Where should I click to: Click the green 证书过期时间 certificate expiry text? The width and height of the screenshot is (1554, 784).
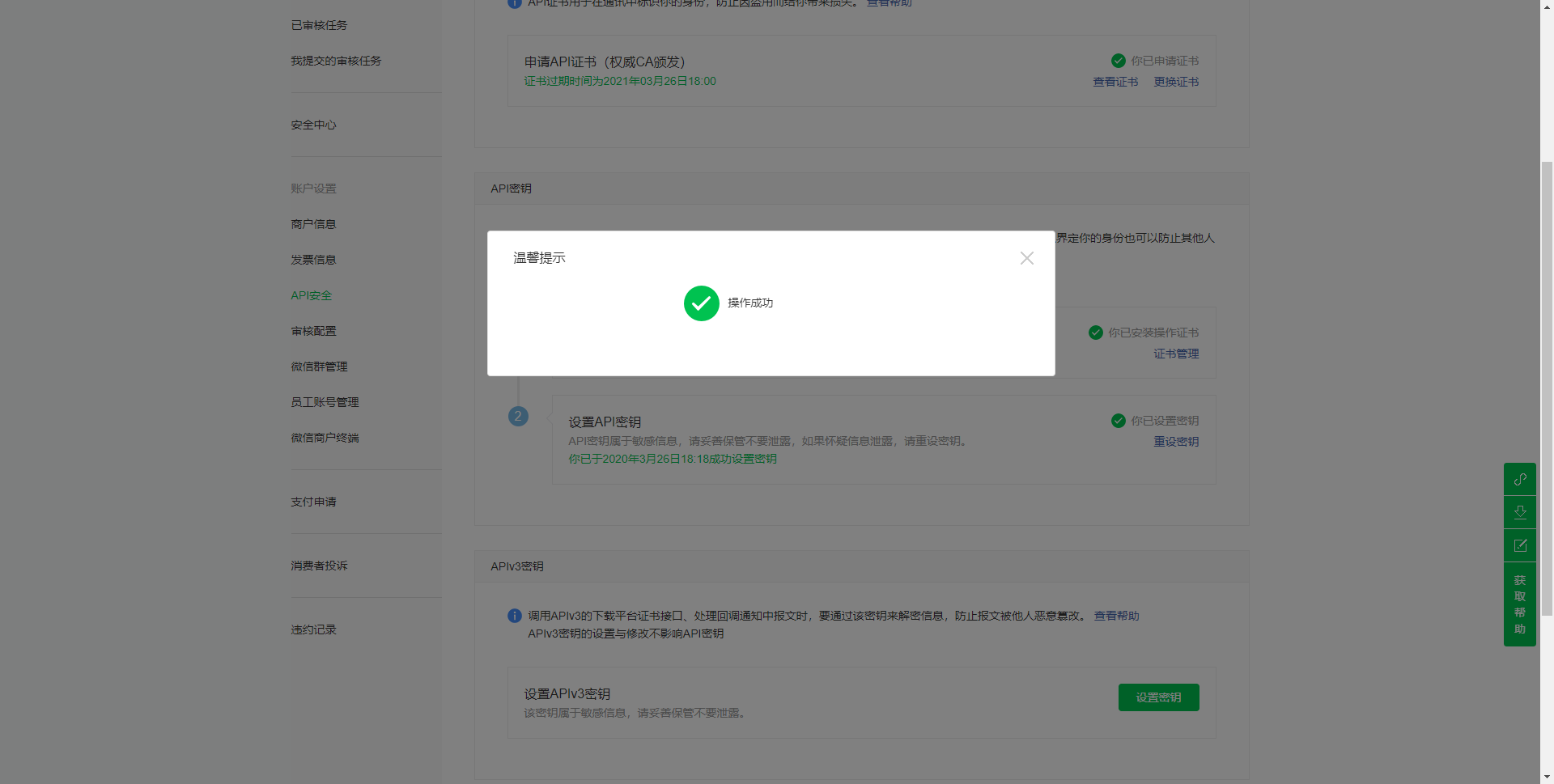coord(620,81)
